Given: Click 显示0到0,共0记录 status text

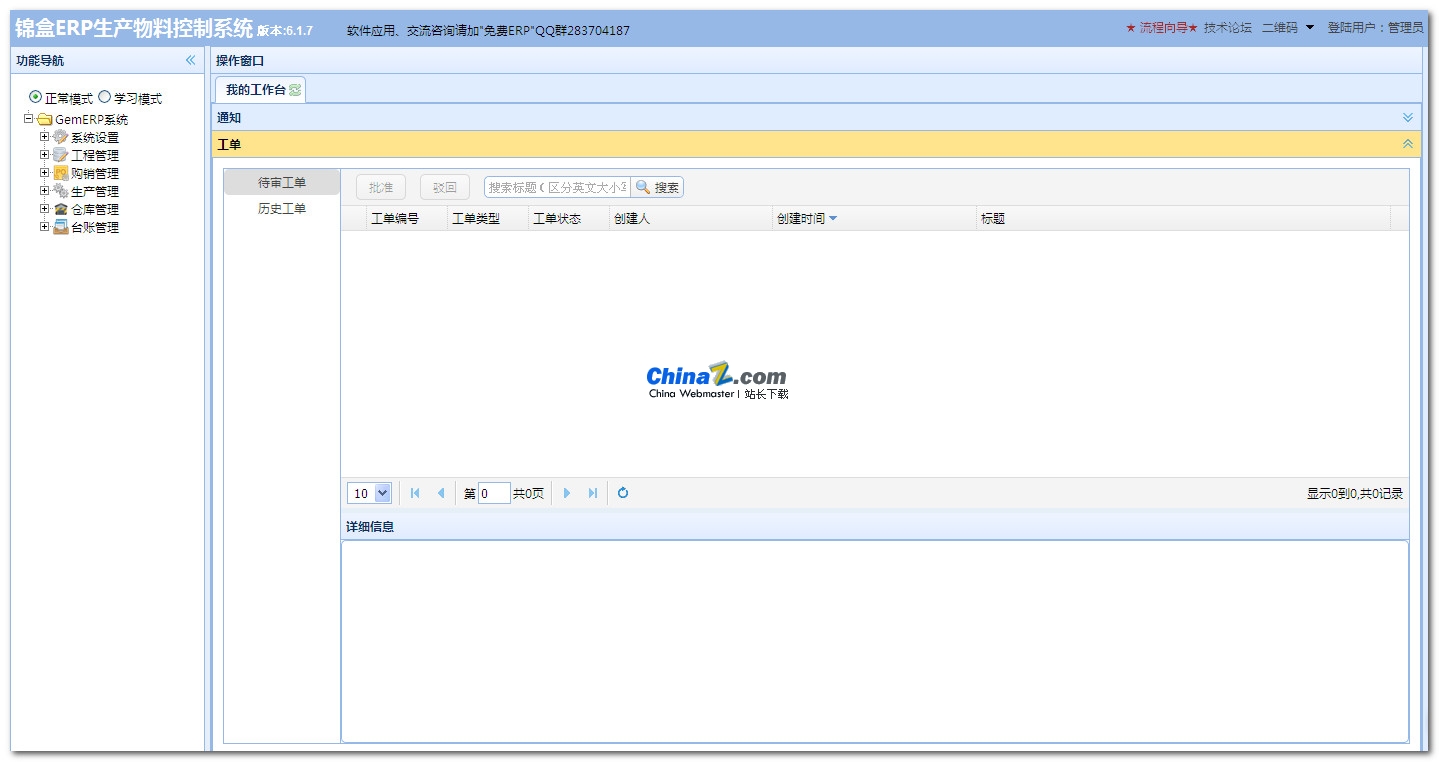Looking at the screenshot, I should 1355,494.
